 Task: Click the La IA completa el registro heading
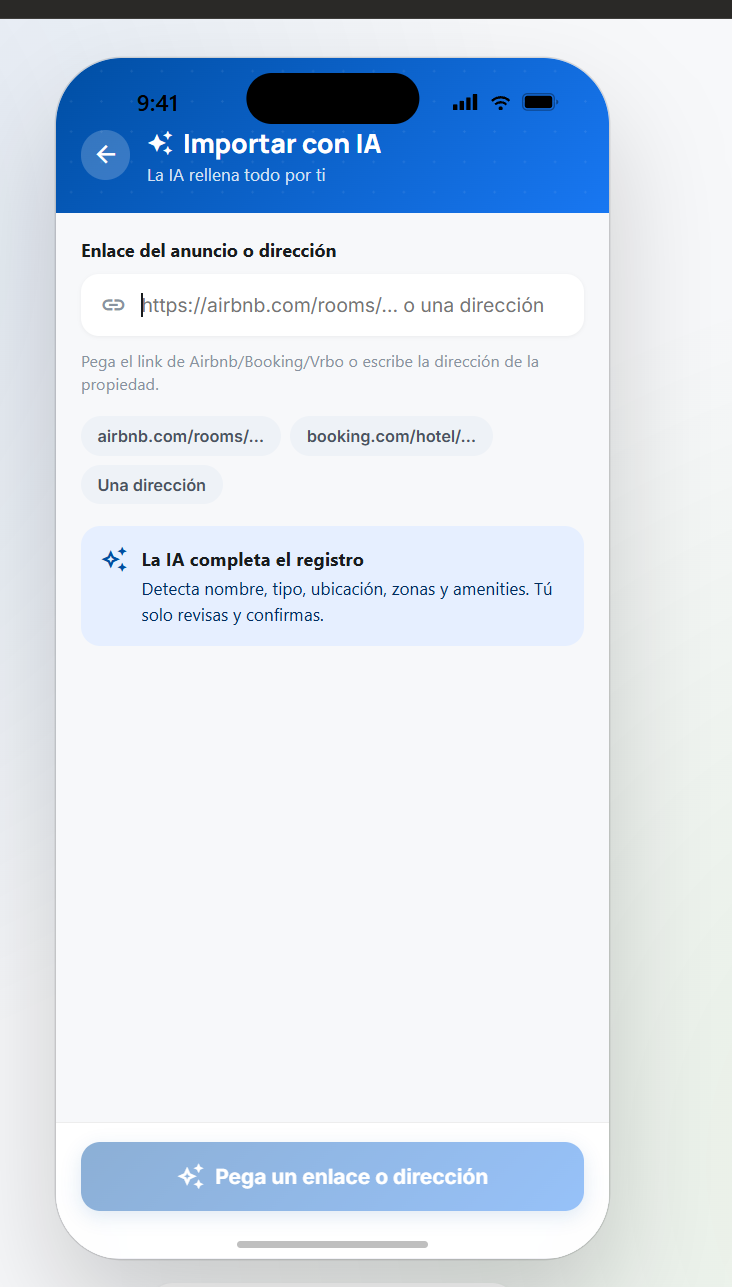coord(253,560)
